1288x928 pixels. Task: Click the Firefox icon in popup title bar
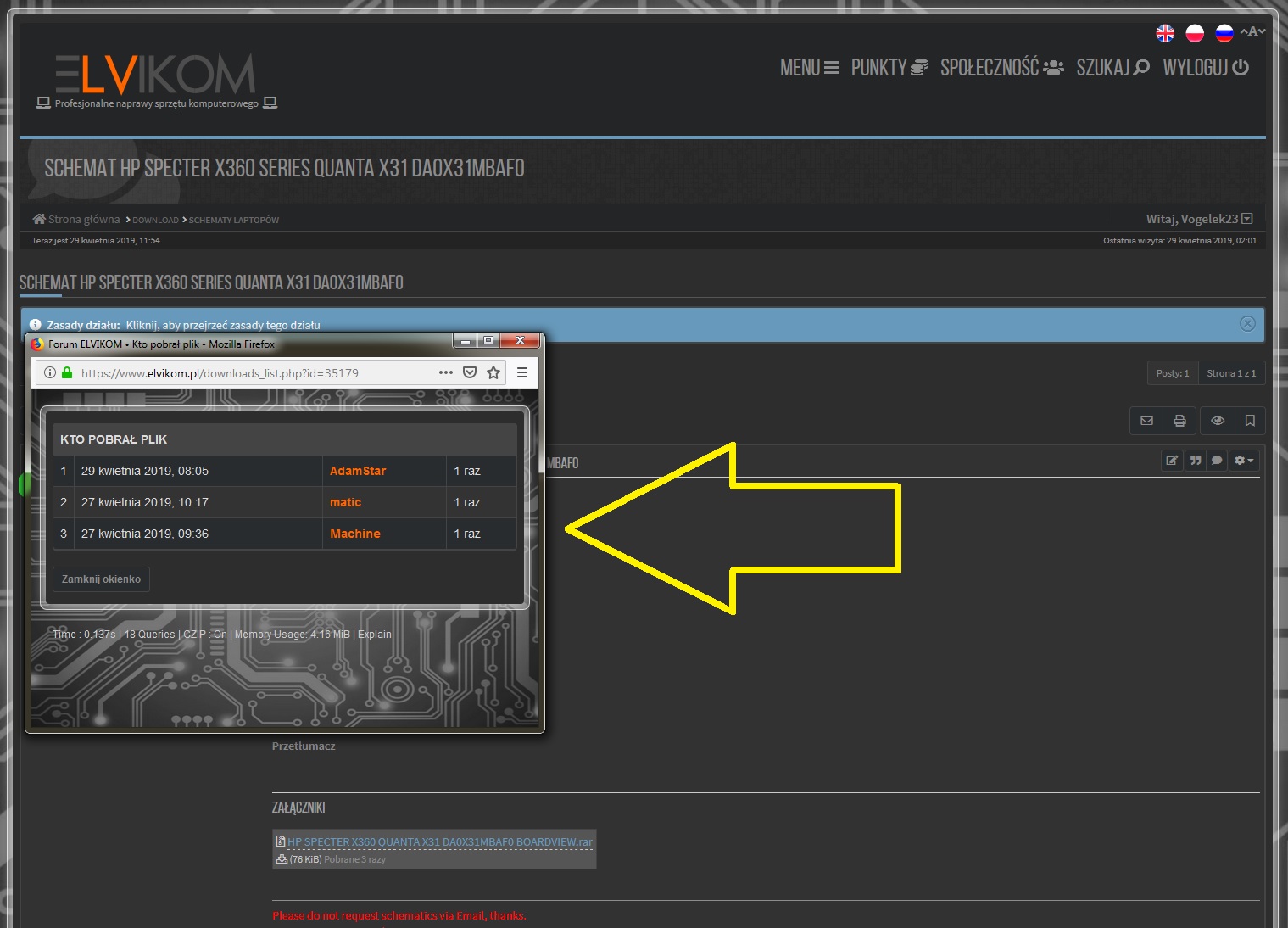click(37, 344)
